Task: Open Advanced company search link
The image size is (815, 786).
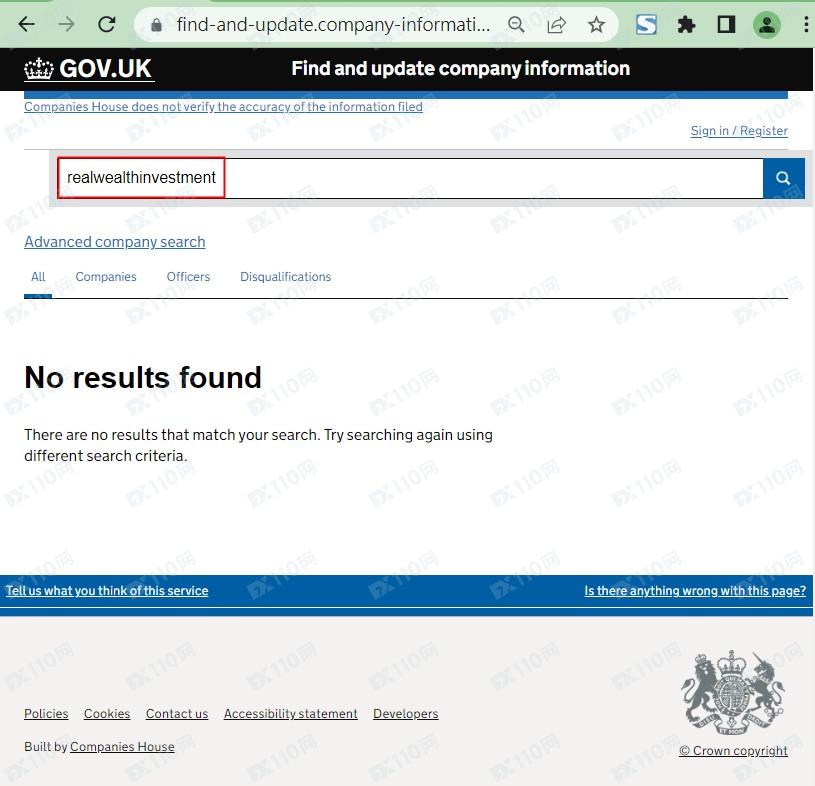Action: tap(114, 242)
